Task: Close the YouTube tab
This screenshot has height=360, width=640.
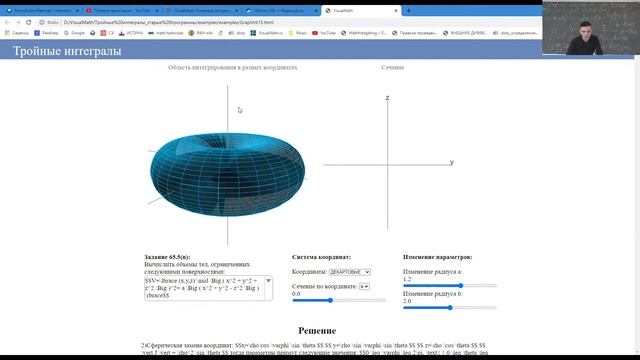Action: tap(157, 11)
